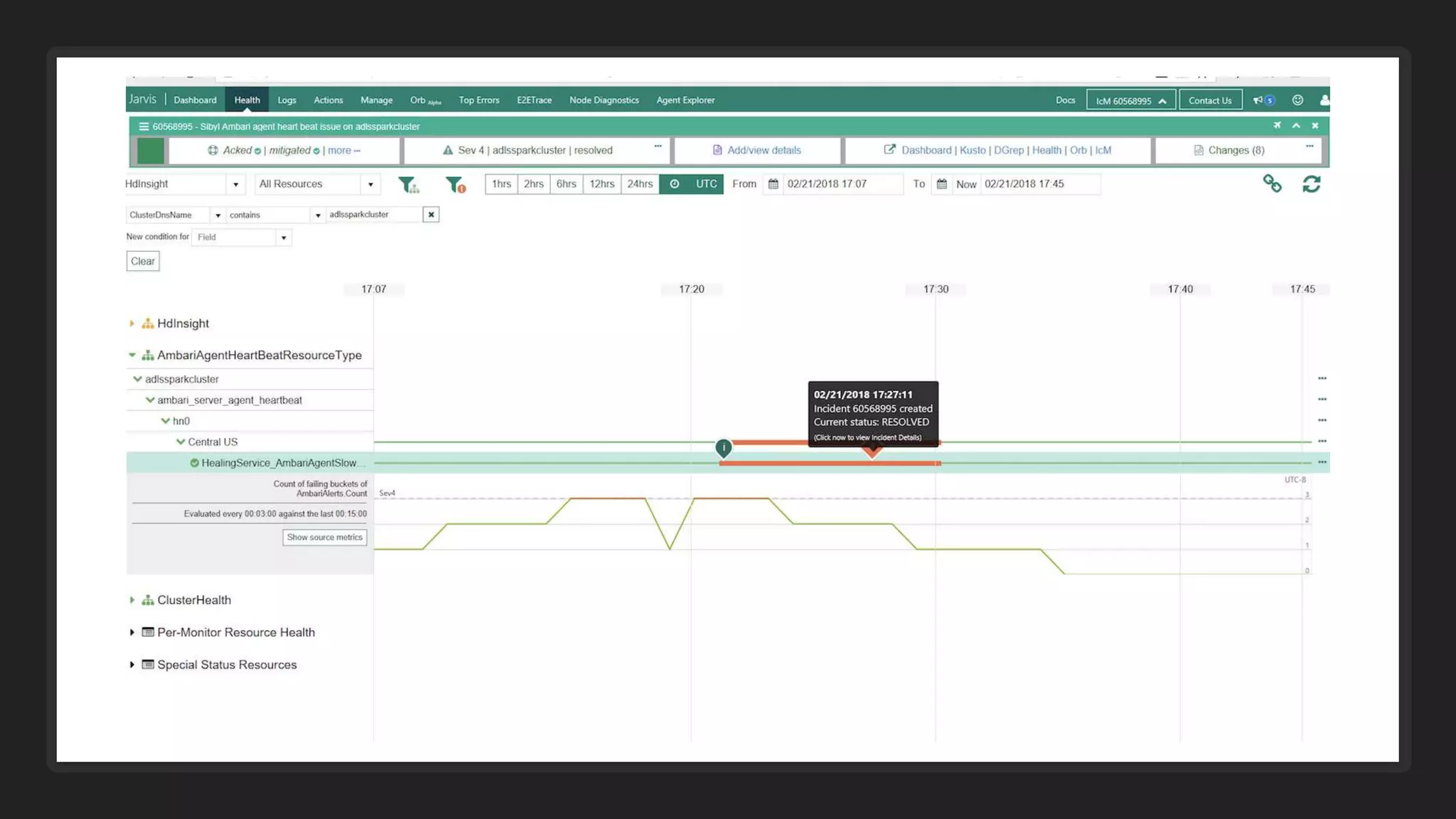The image size is (1456, 819).
Task: Expand the HdInsight tree node
Action: pos(132,323)
